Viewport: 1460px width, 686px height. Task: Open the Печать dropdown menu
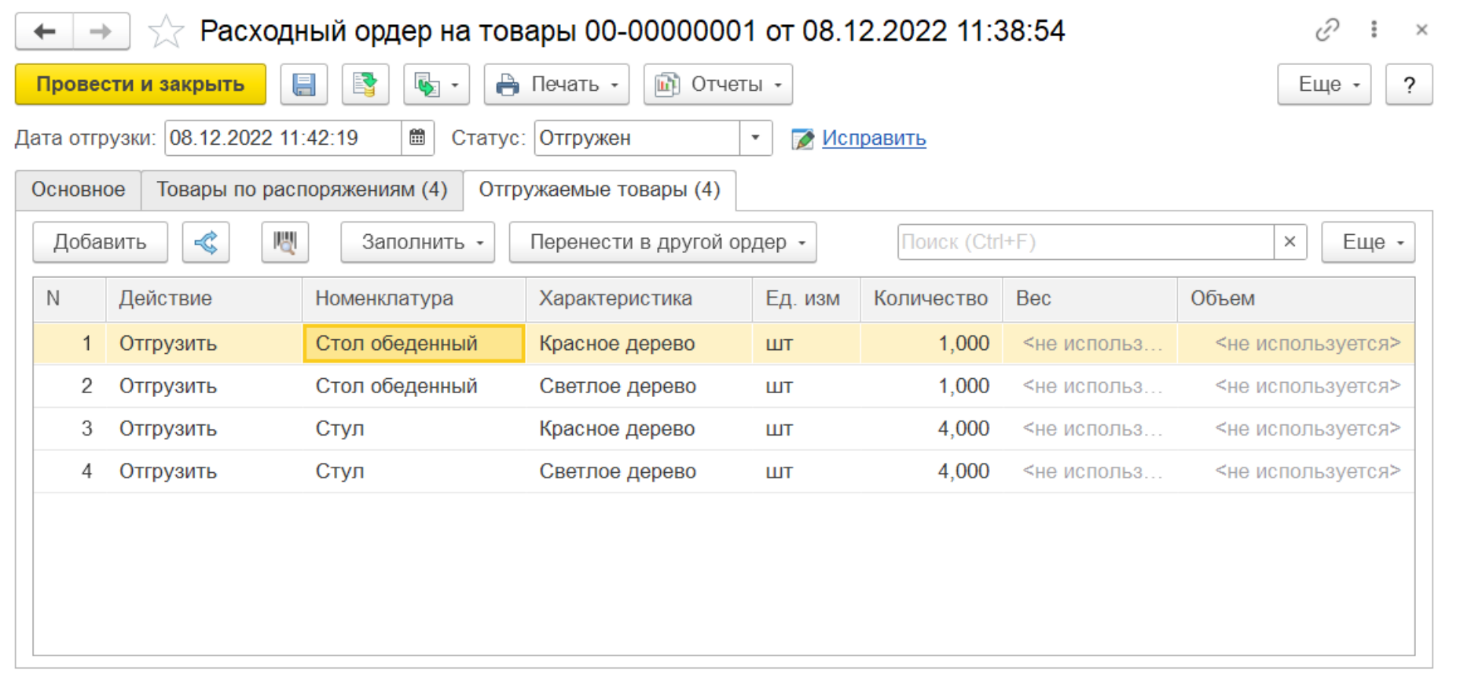[x=557, y=85]
